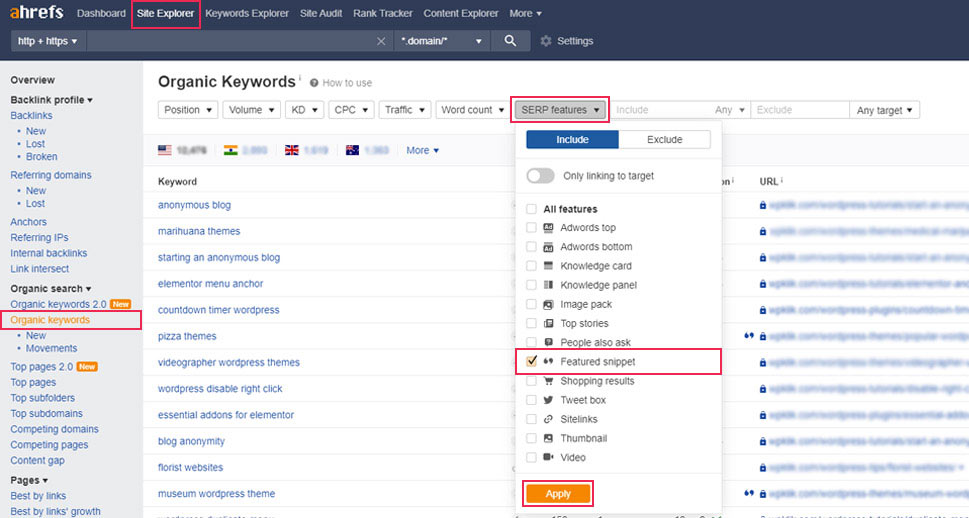The width and height of the screenshot is (969, 518).
Task: Open the http + https protocol dropdown
Action: [48, 41]
